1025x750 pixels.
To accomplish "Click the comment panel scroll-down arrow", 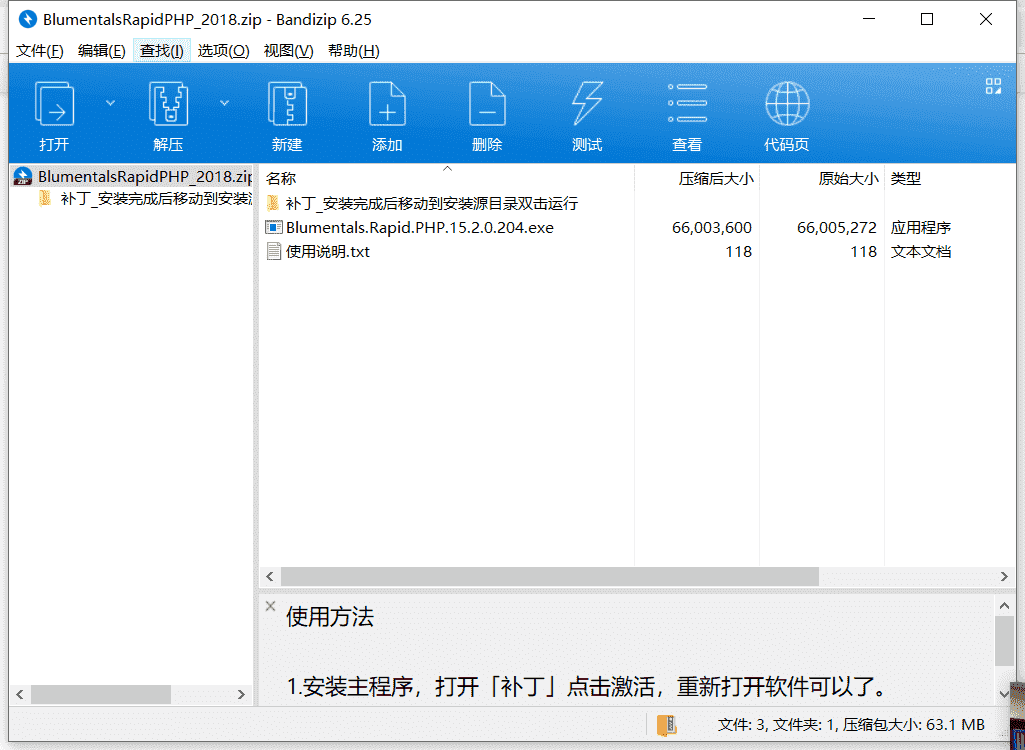I will pyautogui.click(x=1004, y=694).
